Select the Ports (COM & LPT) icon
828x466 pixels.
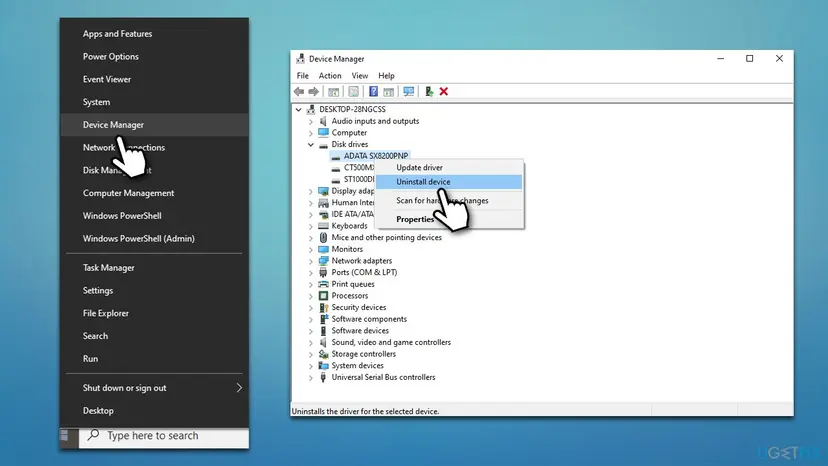pos(323,273)
